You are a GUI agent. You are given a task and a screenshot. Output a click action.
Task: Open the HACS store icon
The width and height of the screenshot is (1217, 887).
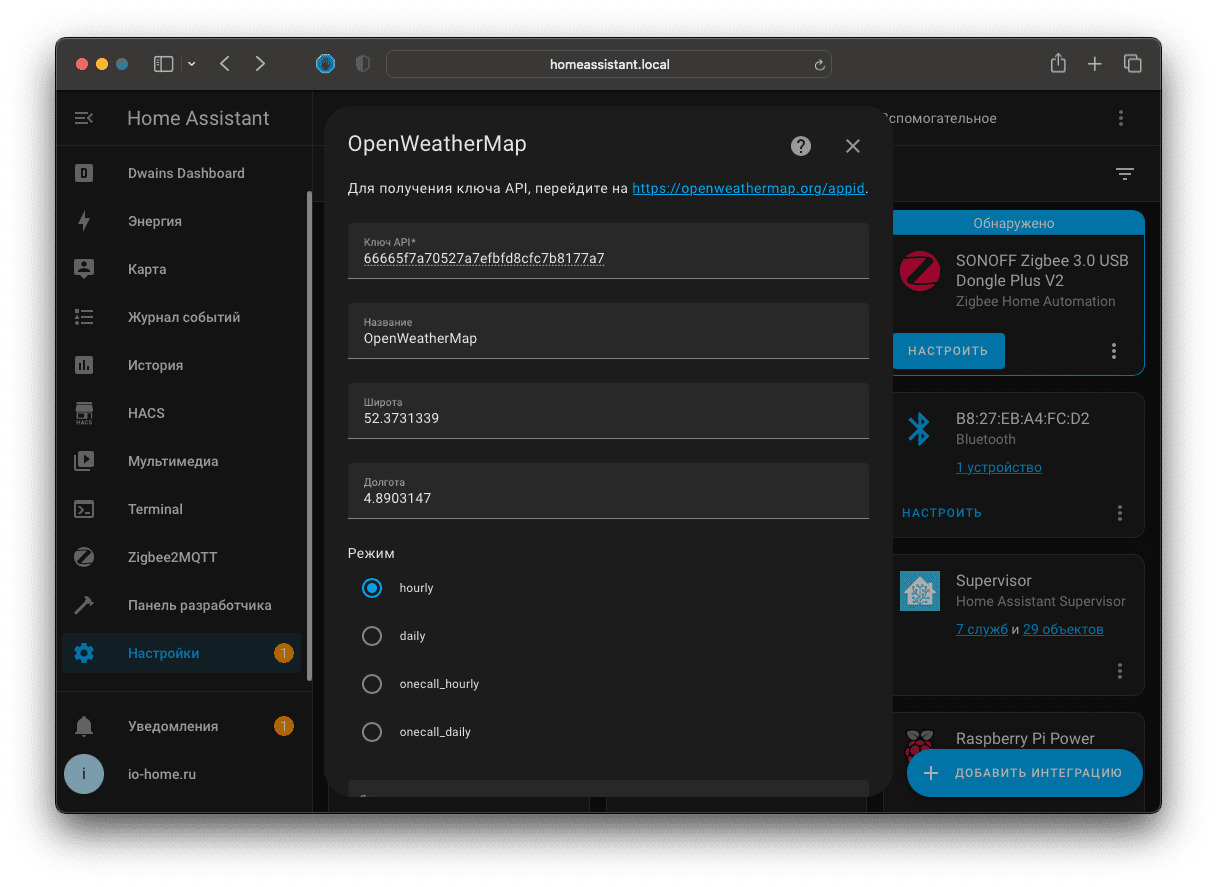[x=84, y=413]
